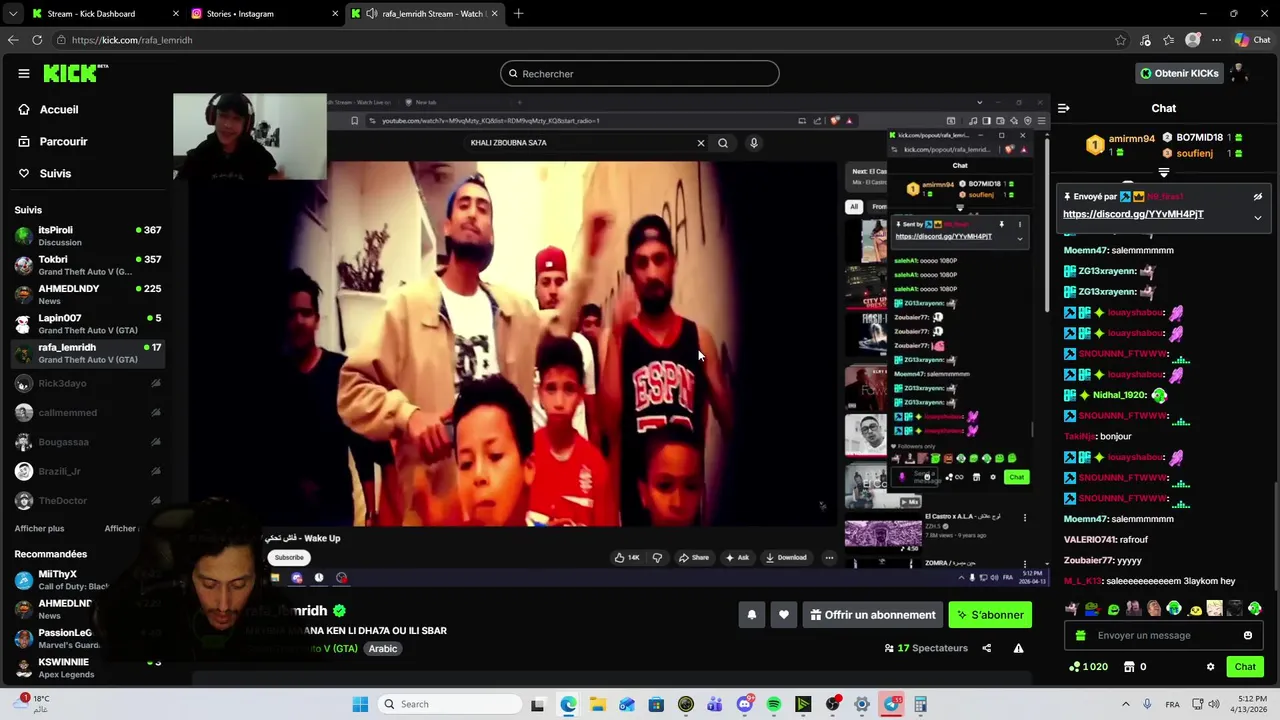Viewport: 1280px width, 720px height.
Task: Hide the pinned discord message
Action: click(x=1258, y=197)
